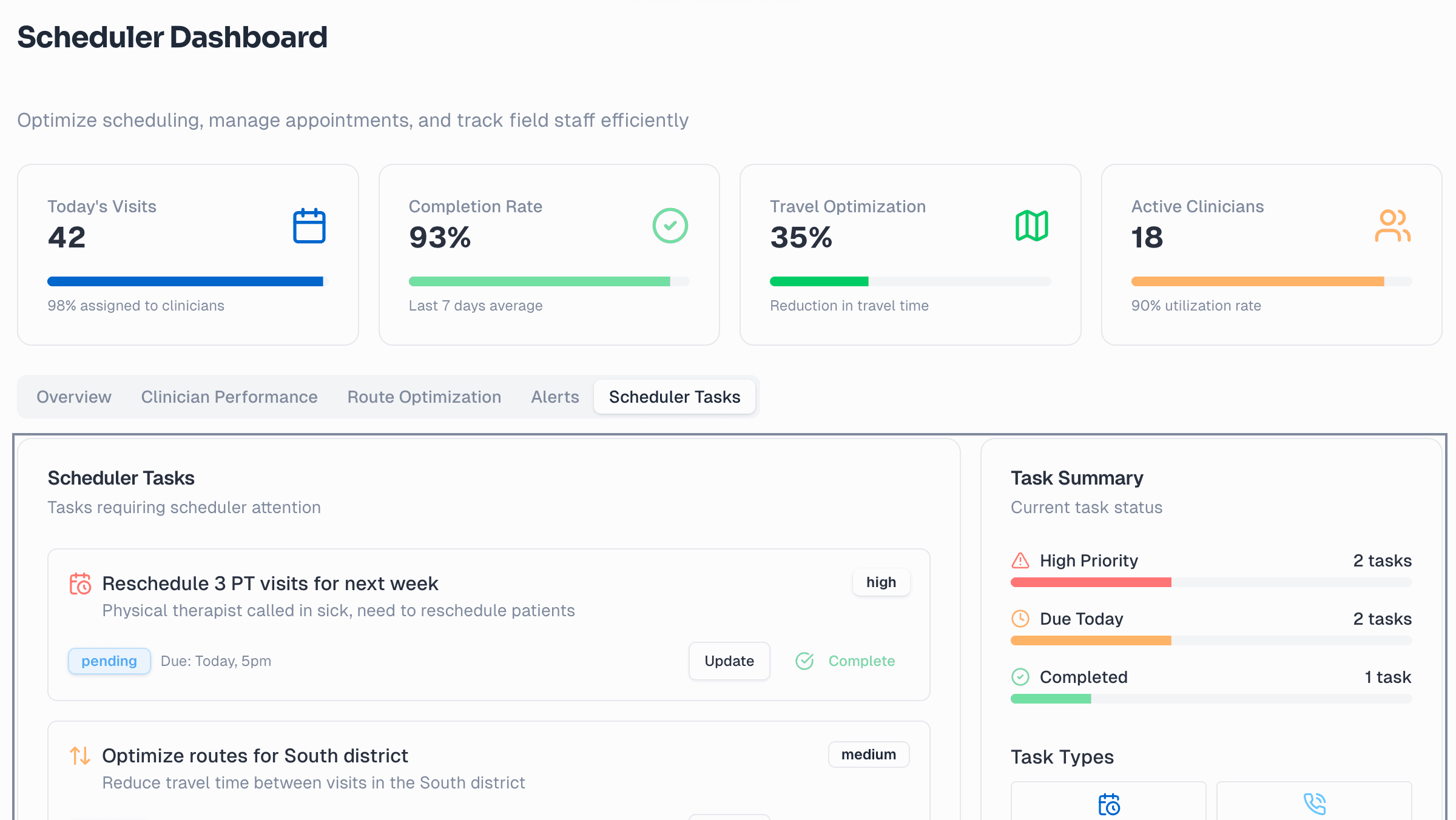Click the up-down arrows icon on Optimize routes task
1456x820 pixels.
[x=80, y=756]
